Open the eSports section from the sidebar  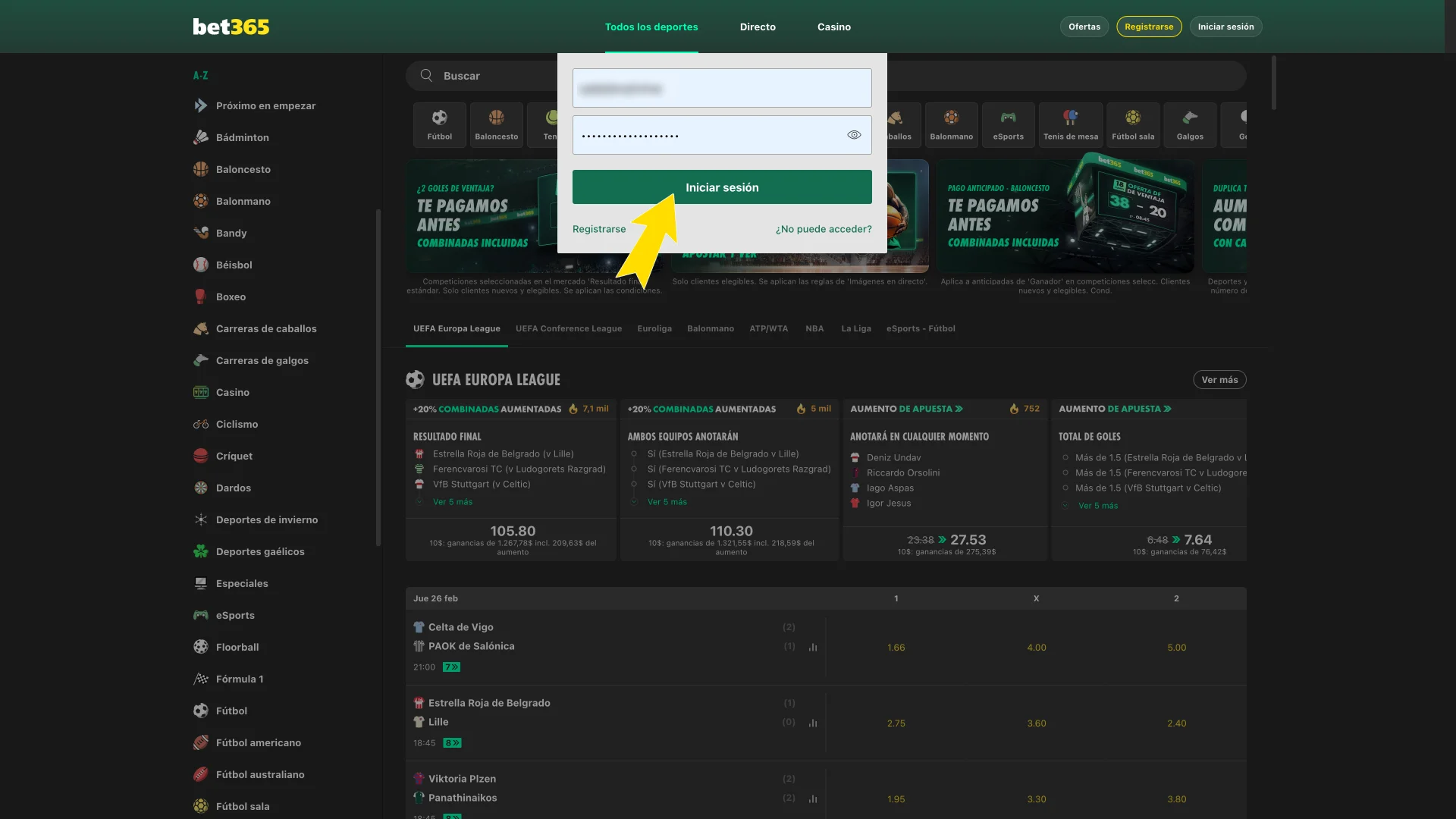pos(236,615)
